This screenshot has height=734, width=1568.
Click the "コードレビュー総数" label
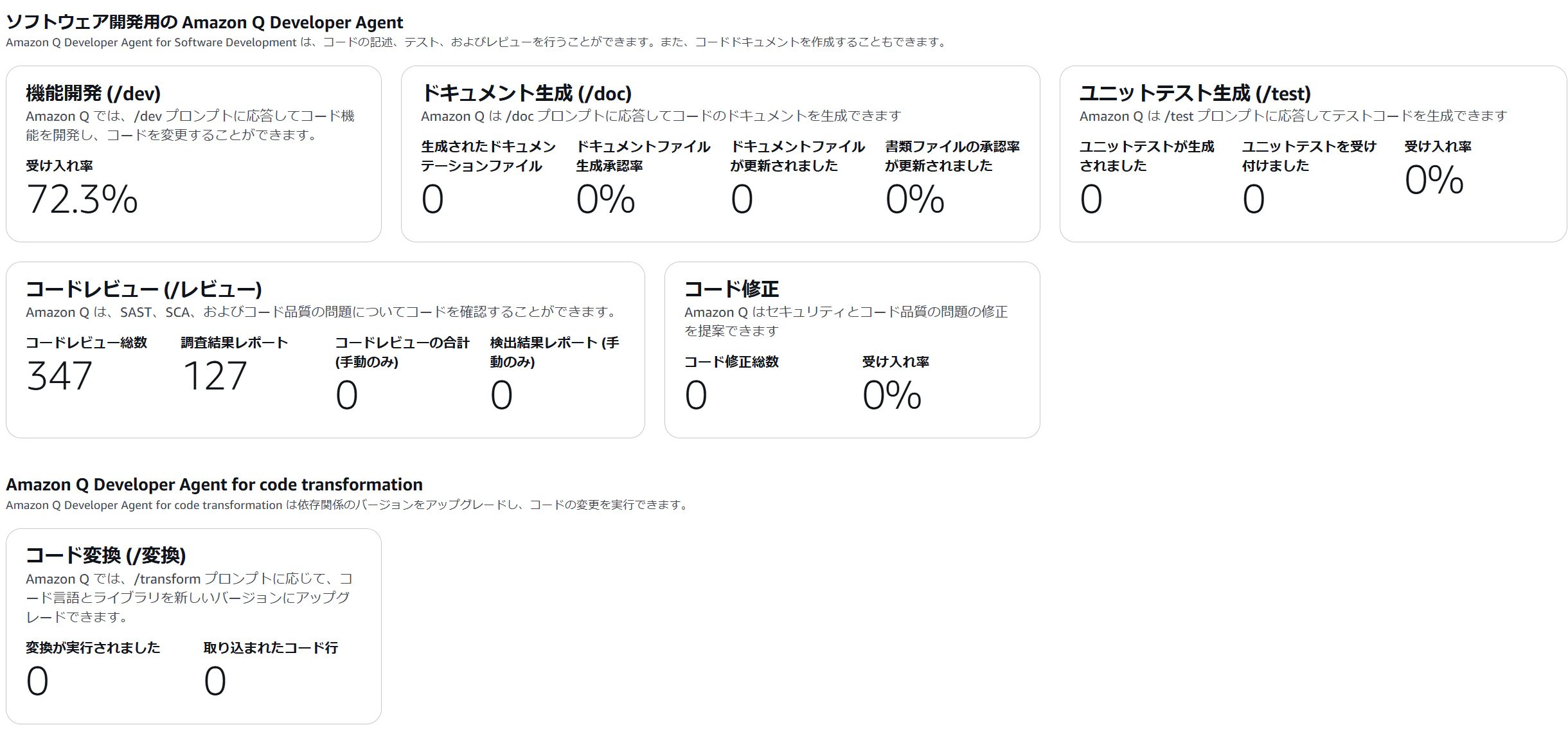87,343
